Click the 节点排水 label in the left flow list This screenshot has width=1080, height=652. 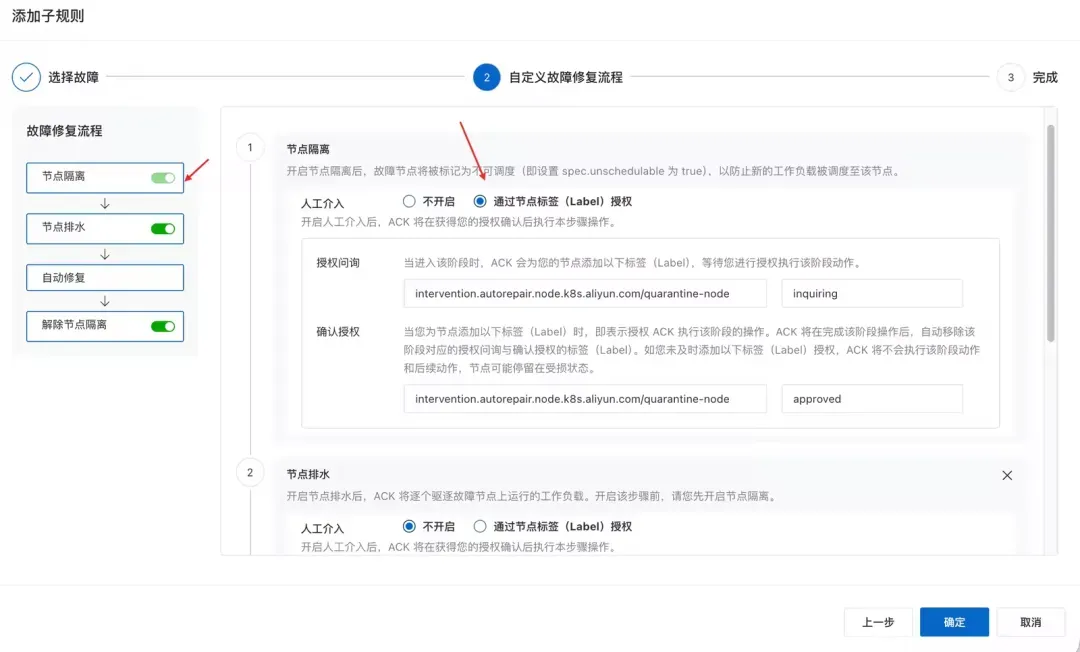(63, 227)
